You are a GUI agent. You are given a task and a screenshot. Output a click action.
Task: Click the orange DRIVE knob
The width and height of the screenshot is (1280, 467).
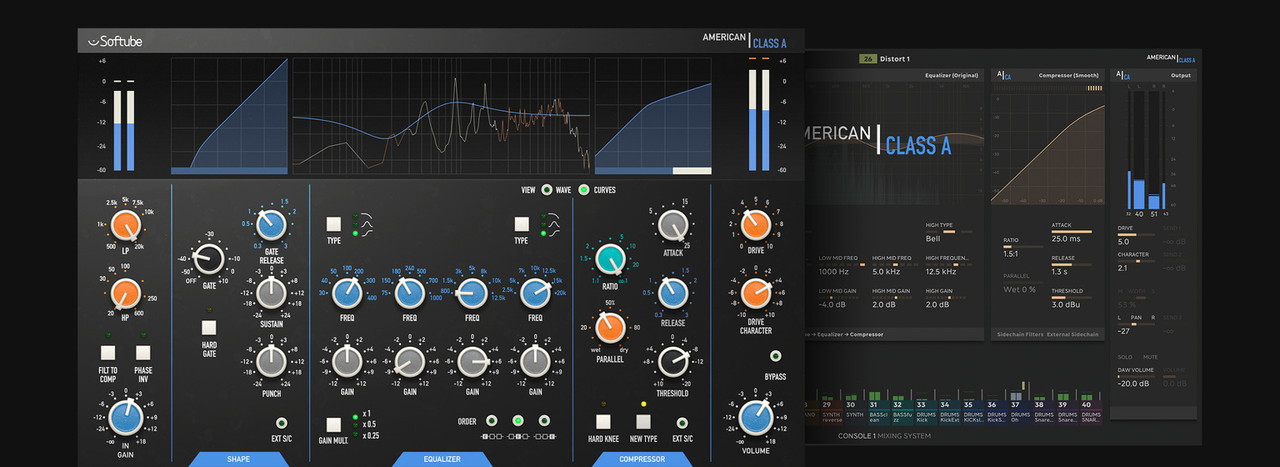click(756, 225)
